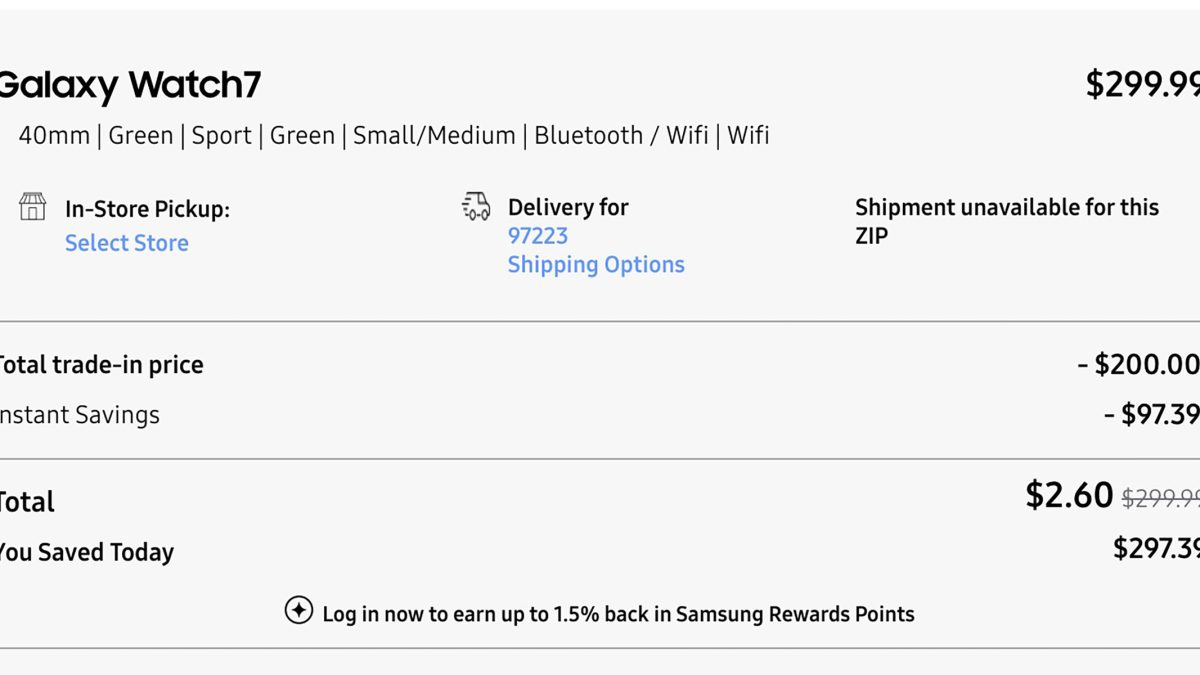The height and width of the screenshot is (675, 1200).
Task: Click the You Saved Today label
Action: tap(86, 552)
